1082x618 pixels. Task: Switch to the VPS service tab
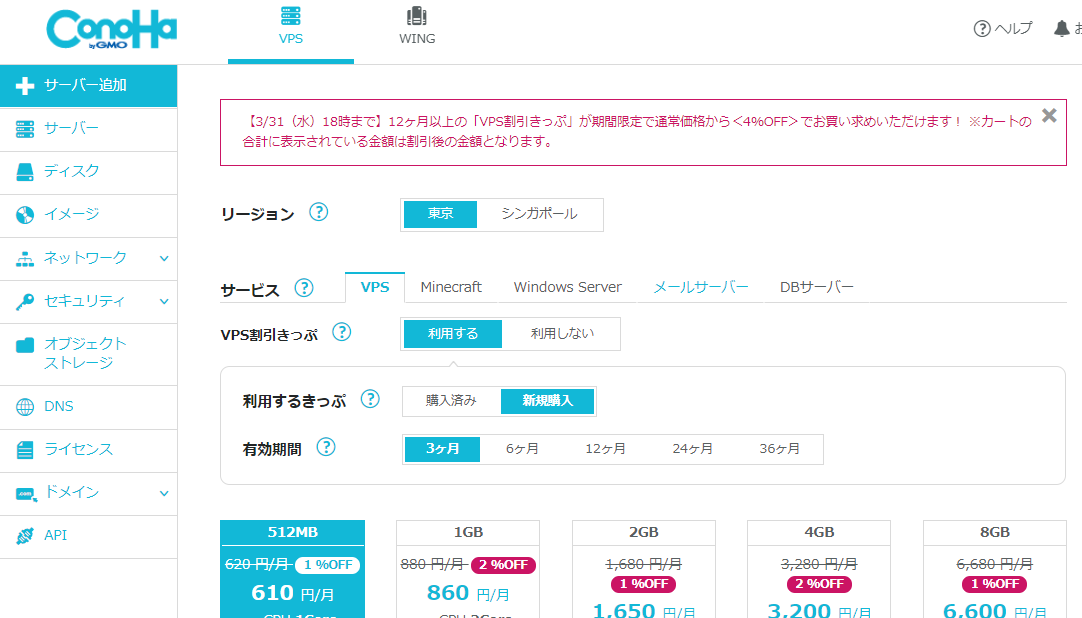[x=375, y=288]
